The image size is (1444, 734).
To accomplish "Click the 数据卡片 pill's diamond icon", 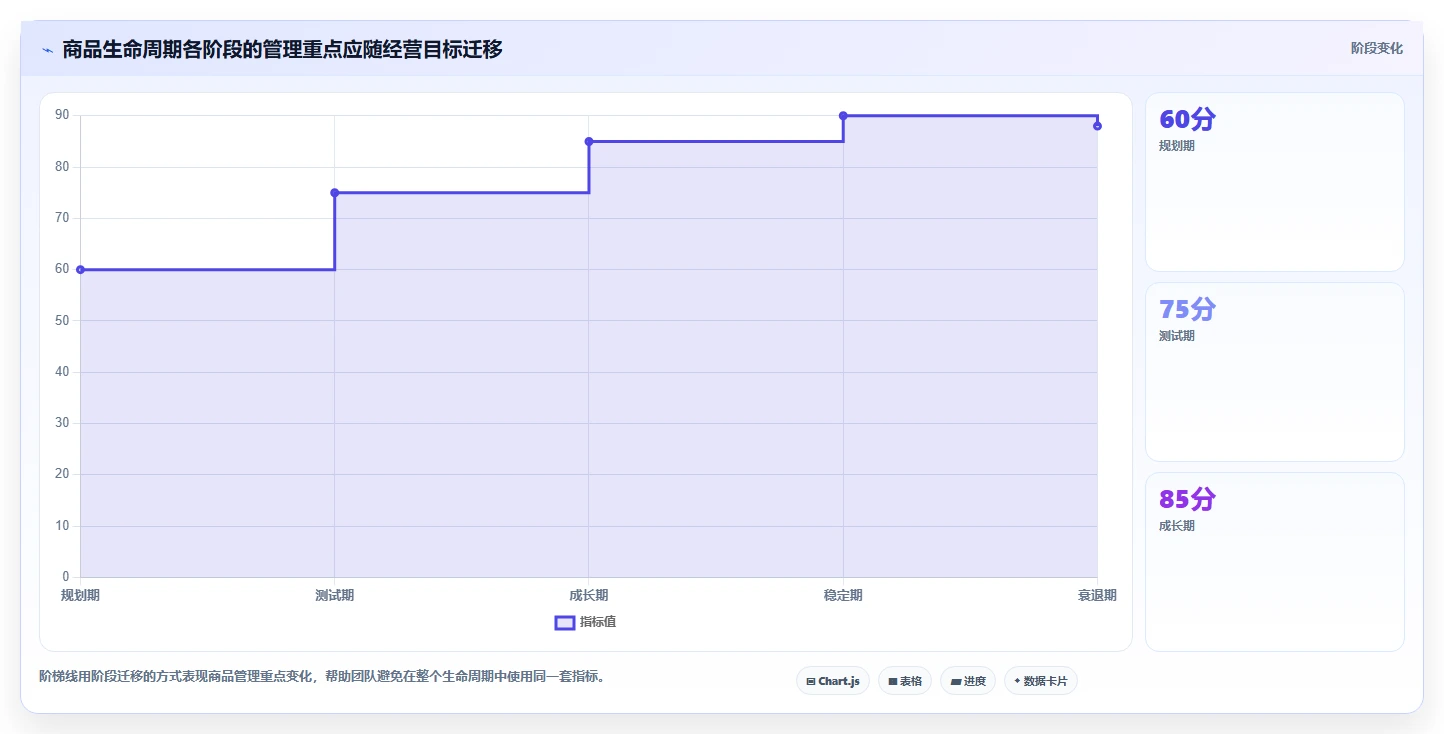I will [x=1017, y=681].
